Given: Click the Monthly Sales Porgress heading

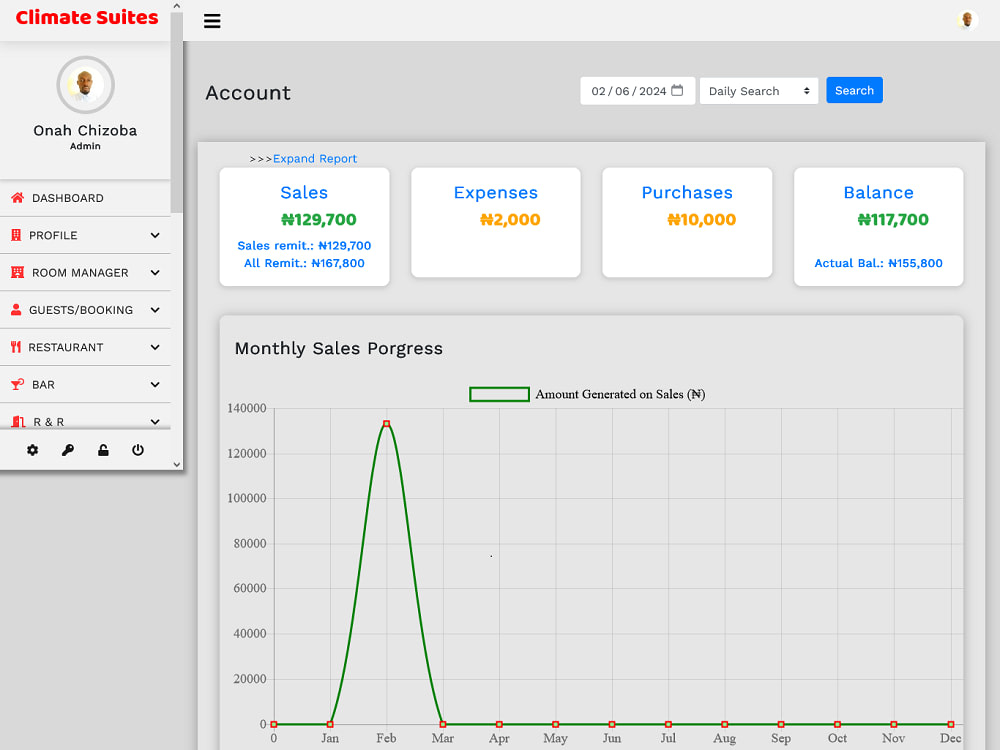Looking at the screenshot, I should (339, 349).
